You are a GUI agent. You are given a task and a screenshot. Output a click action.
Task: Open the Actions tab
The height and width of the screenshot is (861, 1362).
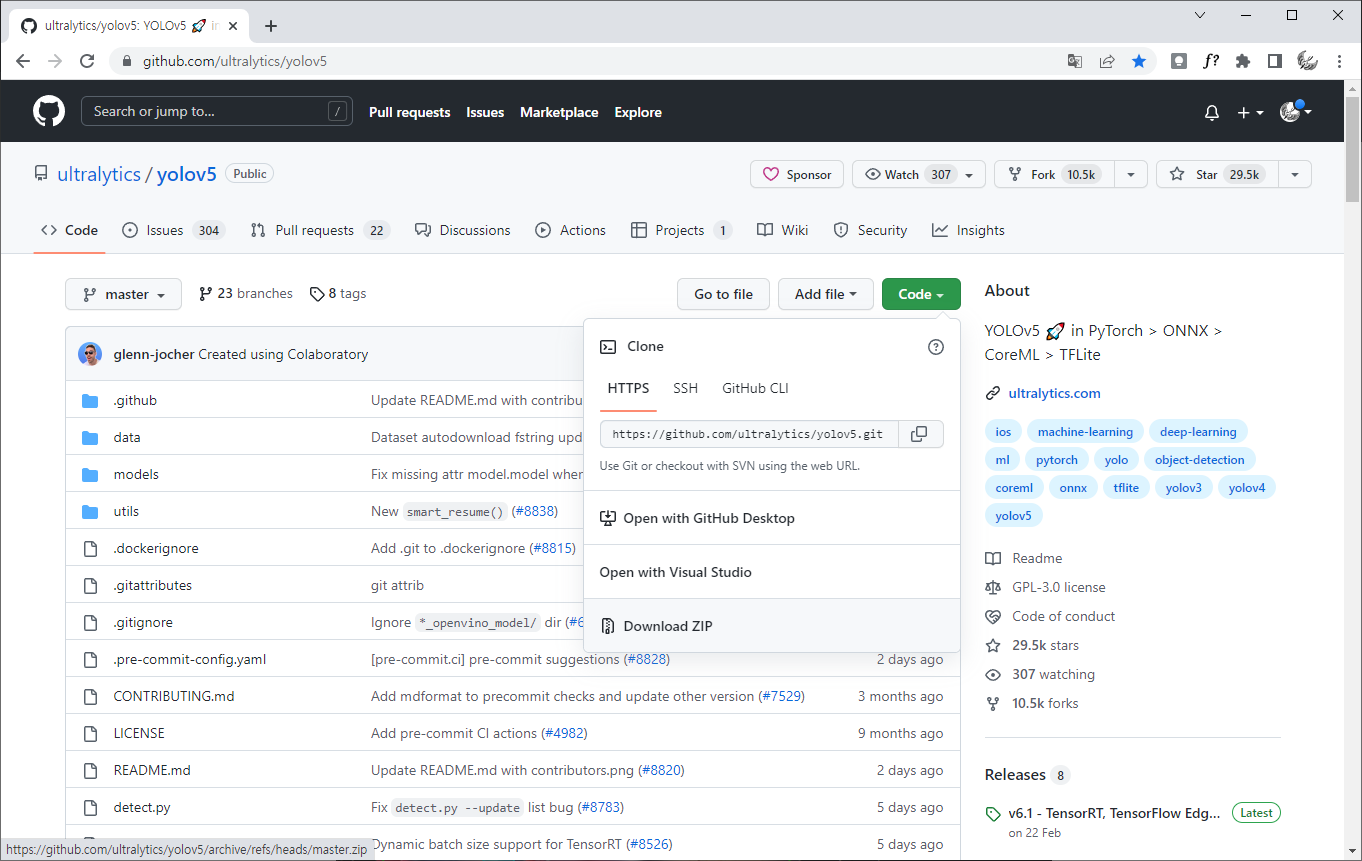click(570, 230)
